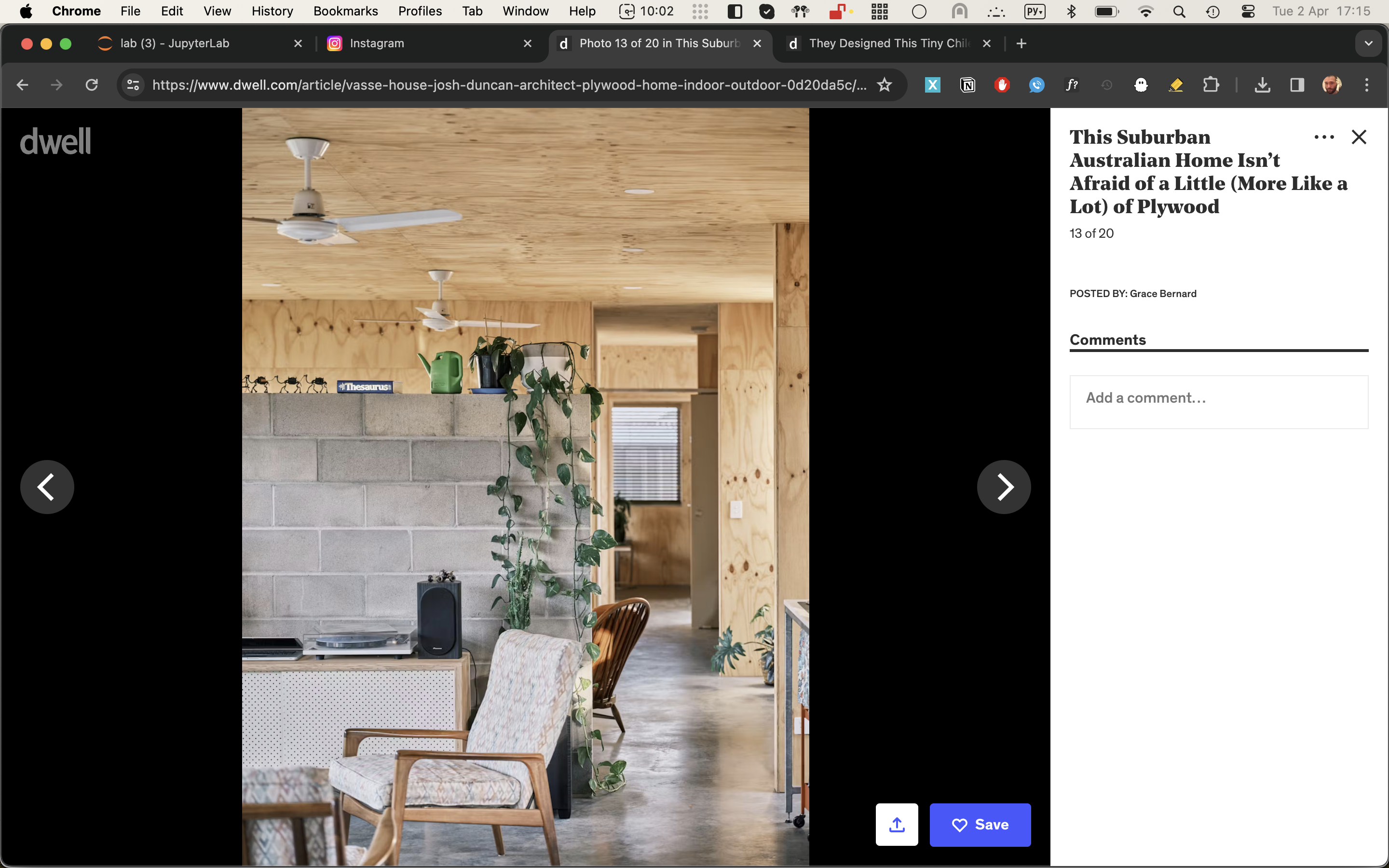Image resolution: width=1389 pixels, height=868 pixels.
Task: Close the photo slideshow overlay
Action: [1359, 137]
